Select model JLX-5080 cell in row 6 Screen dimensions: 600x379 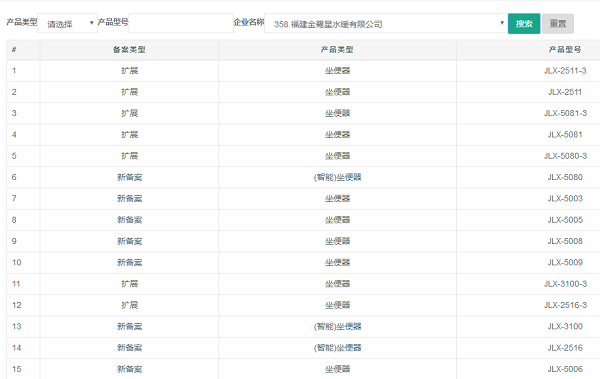[565, 177]
